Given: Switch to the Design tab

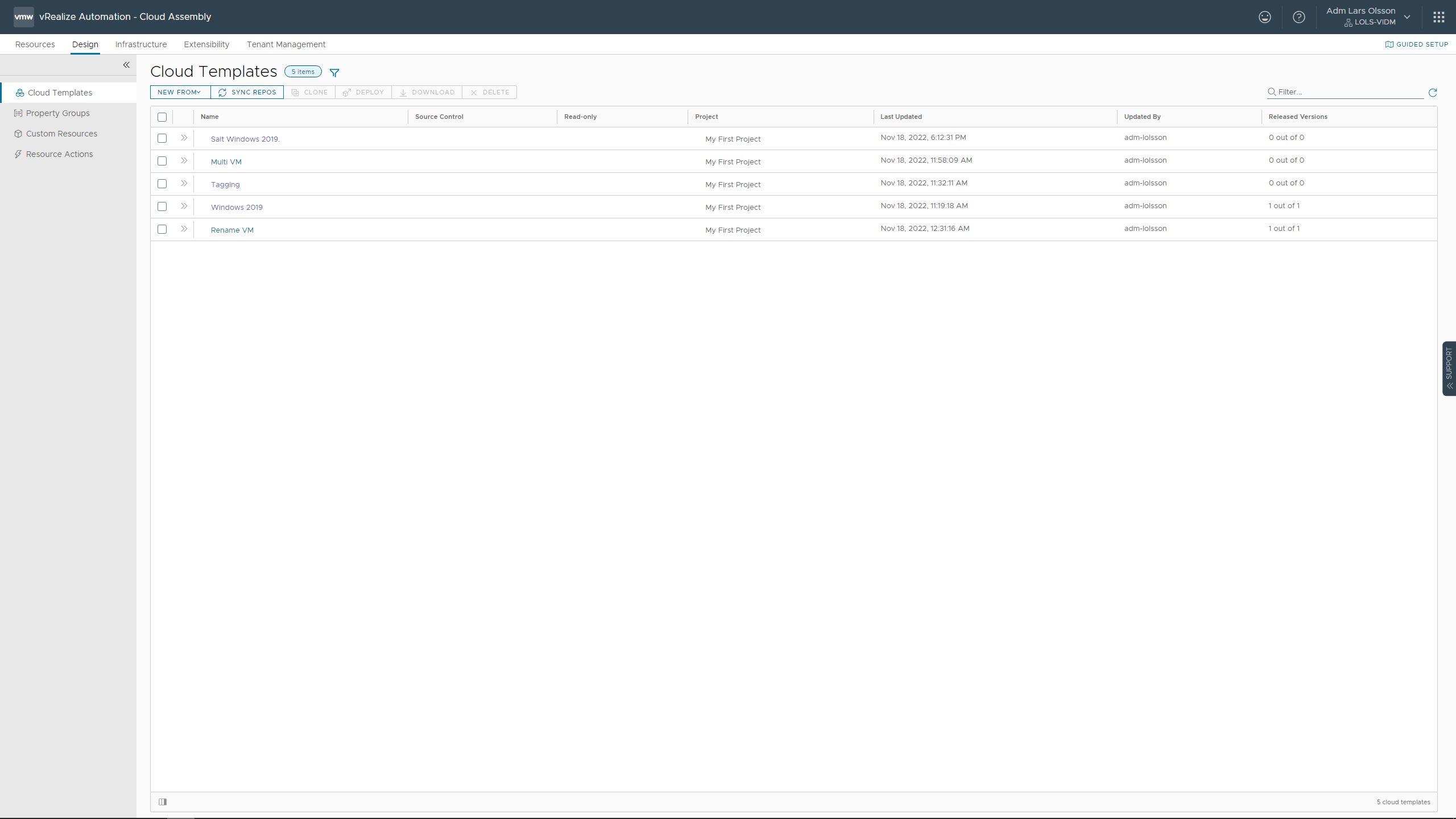Looking at the screenshot, I should point(85,44).
